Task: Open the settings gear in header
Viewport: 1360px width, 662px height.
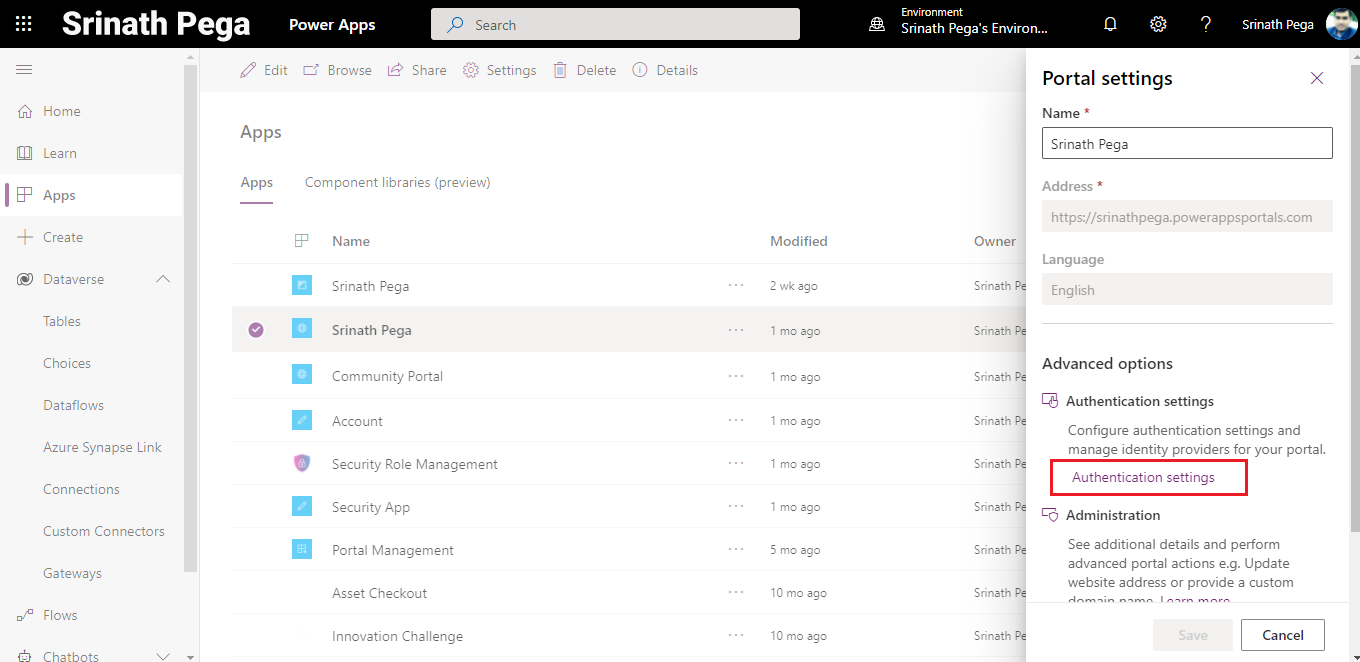Action: pos(1158,24)
